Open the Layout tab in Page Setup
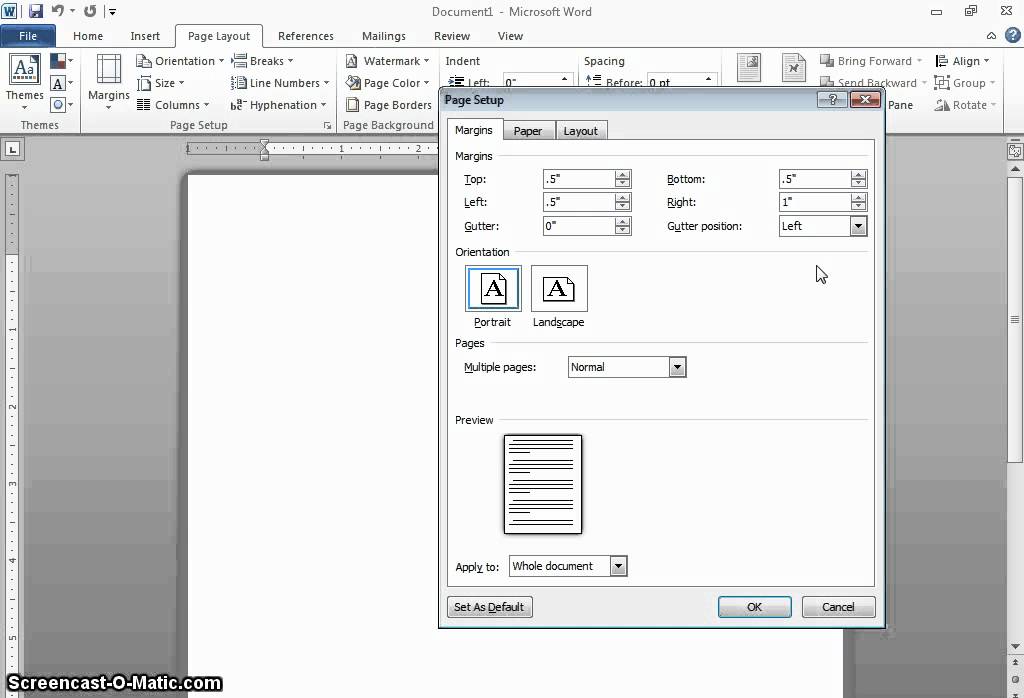The width and height of the screenshot is (1024, 698). pos(581,131)
